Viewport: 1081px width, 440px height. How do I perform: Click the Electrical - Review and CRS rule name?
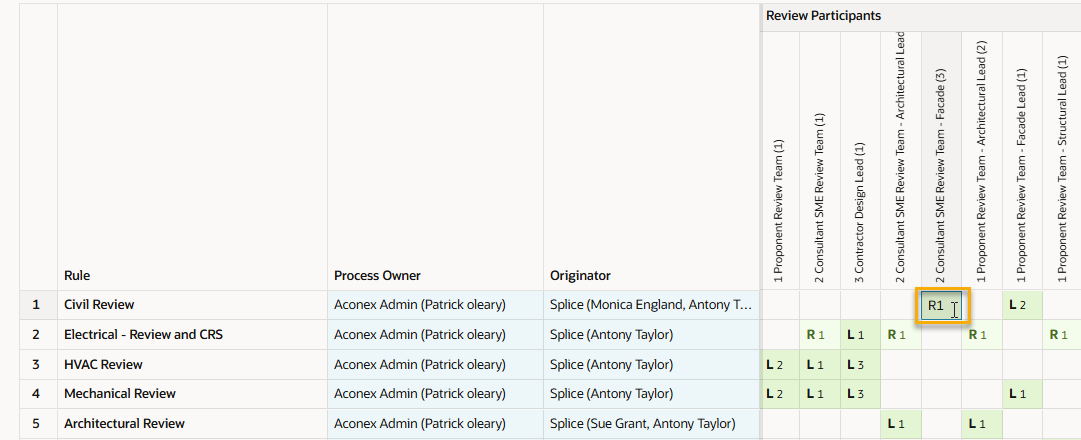coord(143,335)
